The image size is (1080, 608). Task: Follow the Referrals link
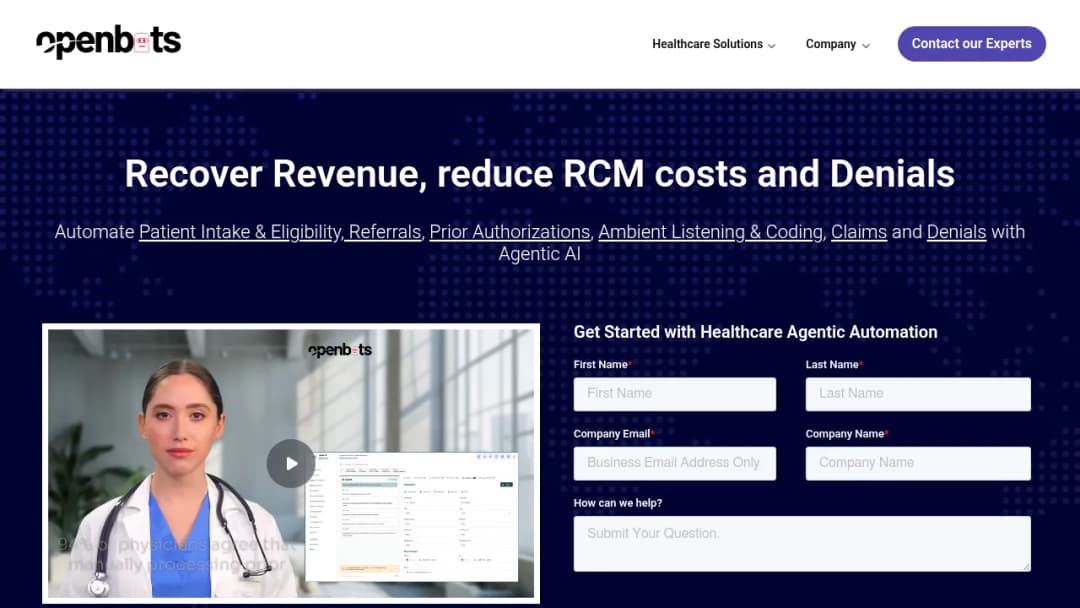click(x=384, y=232)
